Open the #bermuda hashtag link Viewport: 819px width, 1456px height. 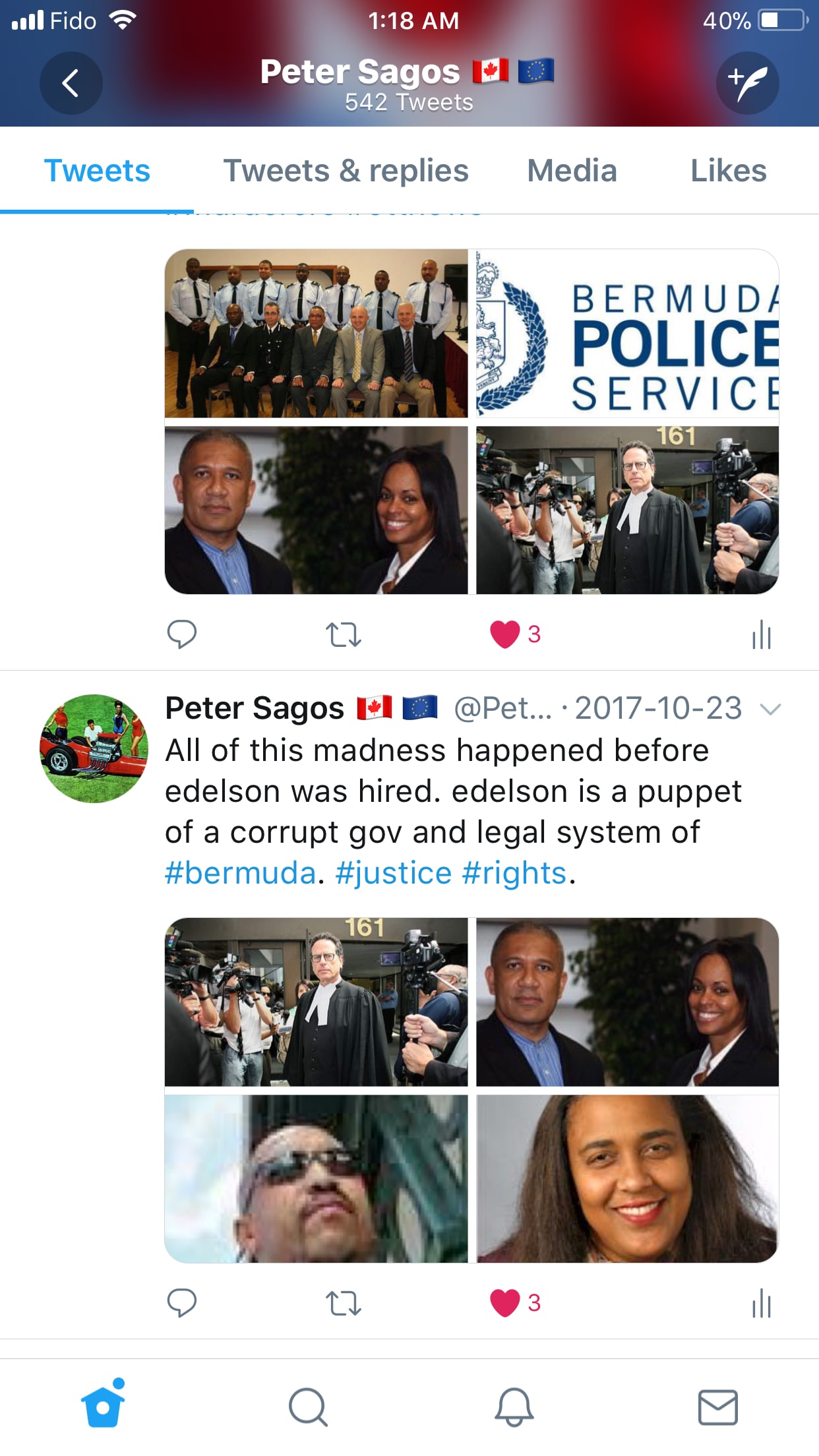point(241,873)
